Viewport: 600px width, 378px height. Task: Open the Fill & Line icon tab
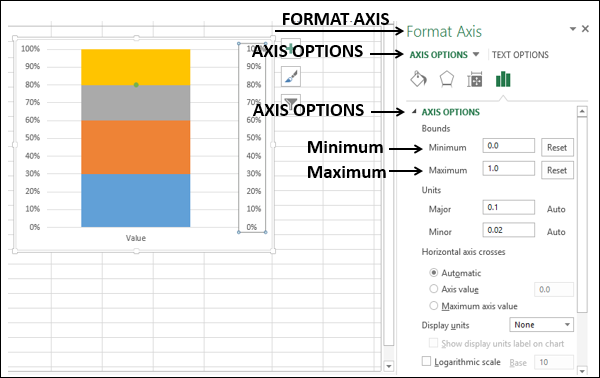pyautogui.click(x=418, y=80)
